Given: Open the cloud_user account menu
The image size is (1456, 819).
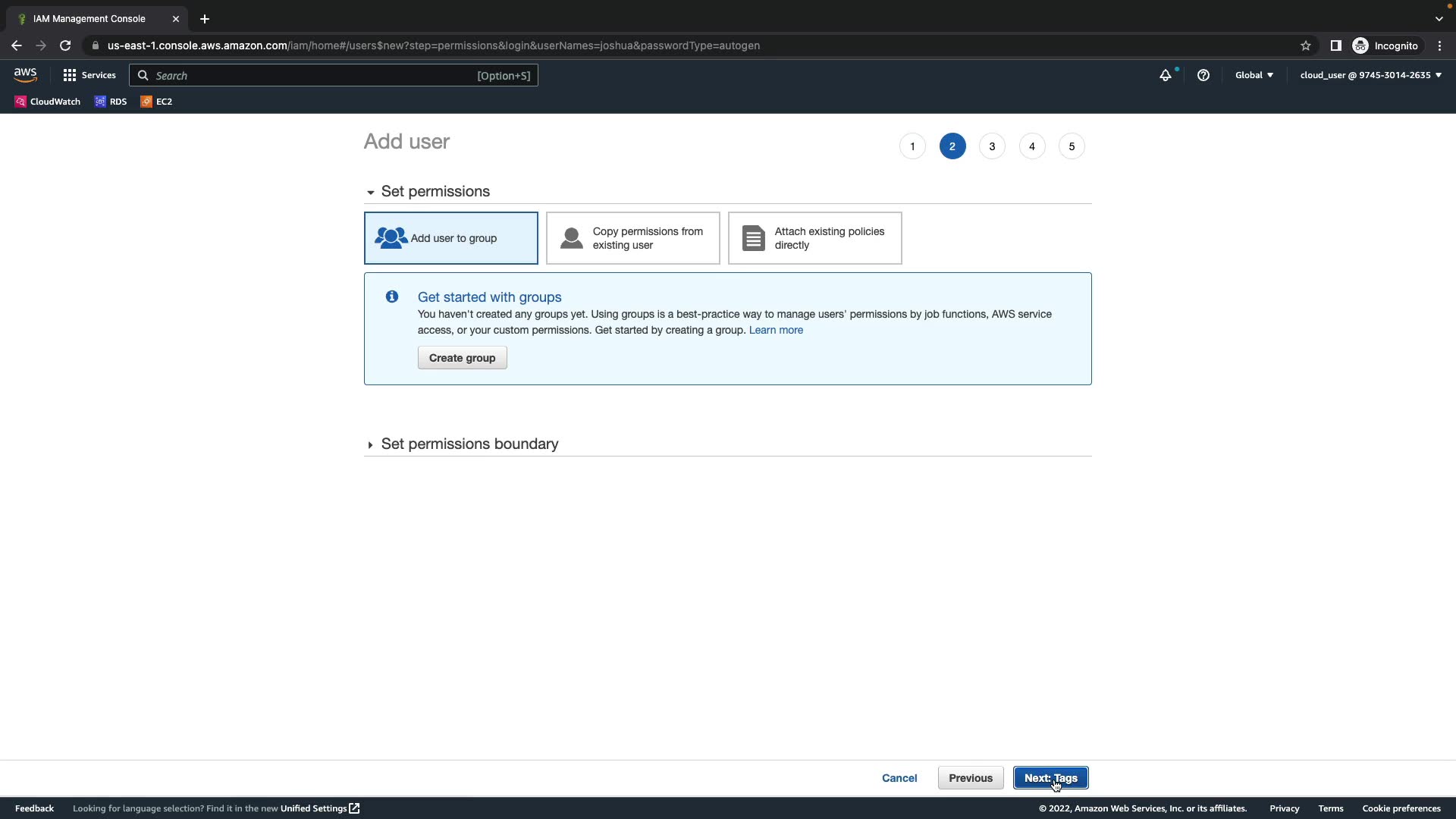Looking at the screenshot, I should pyautogui.click(x=1370, y=75).
